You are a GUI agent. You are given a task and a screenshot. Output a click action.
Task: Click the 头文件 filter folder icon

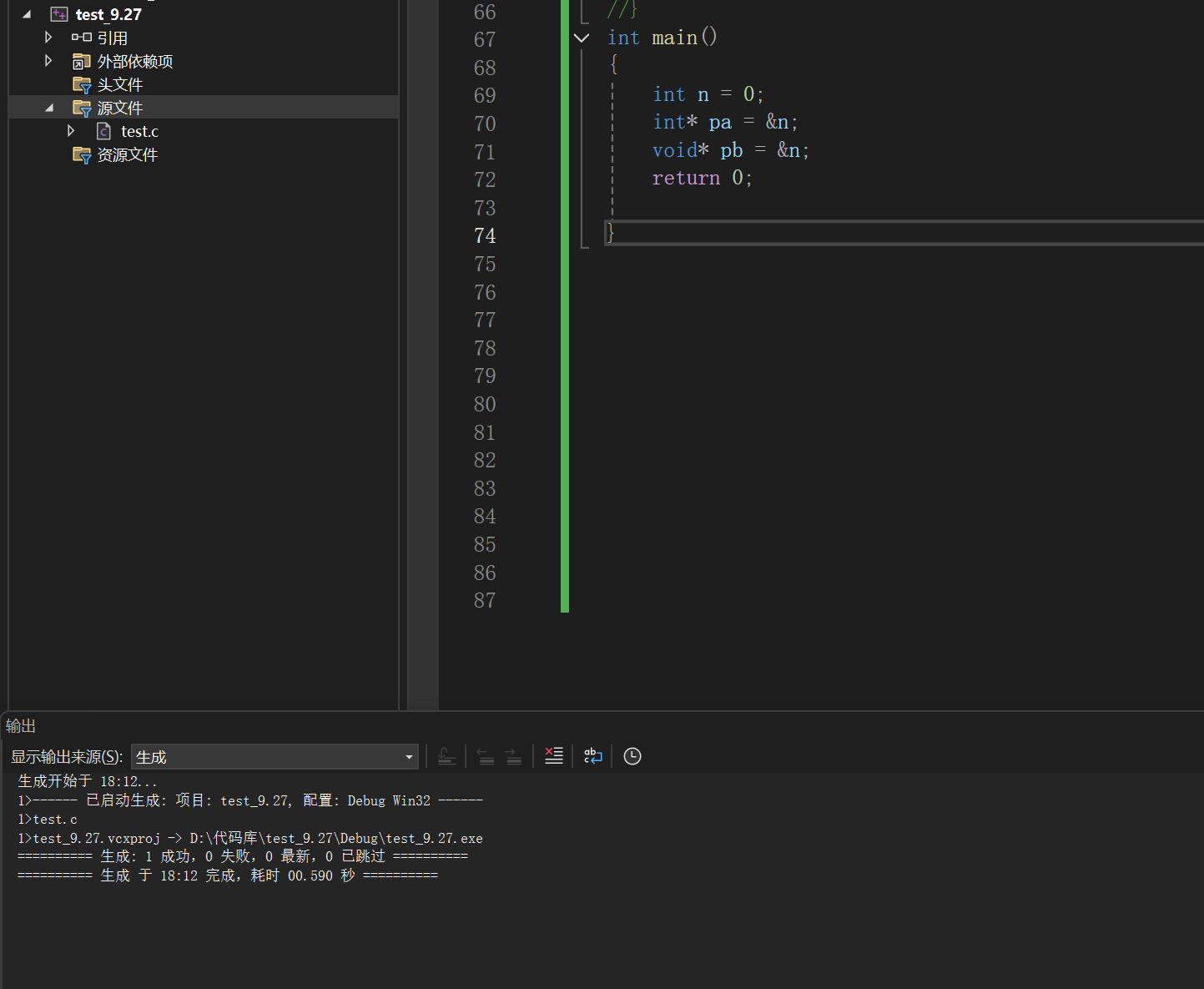(x=82, y=84)
